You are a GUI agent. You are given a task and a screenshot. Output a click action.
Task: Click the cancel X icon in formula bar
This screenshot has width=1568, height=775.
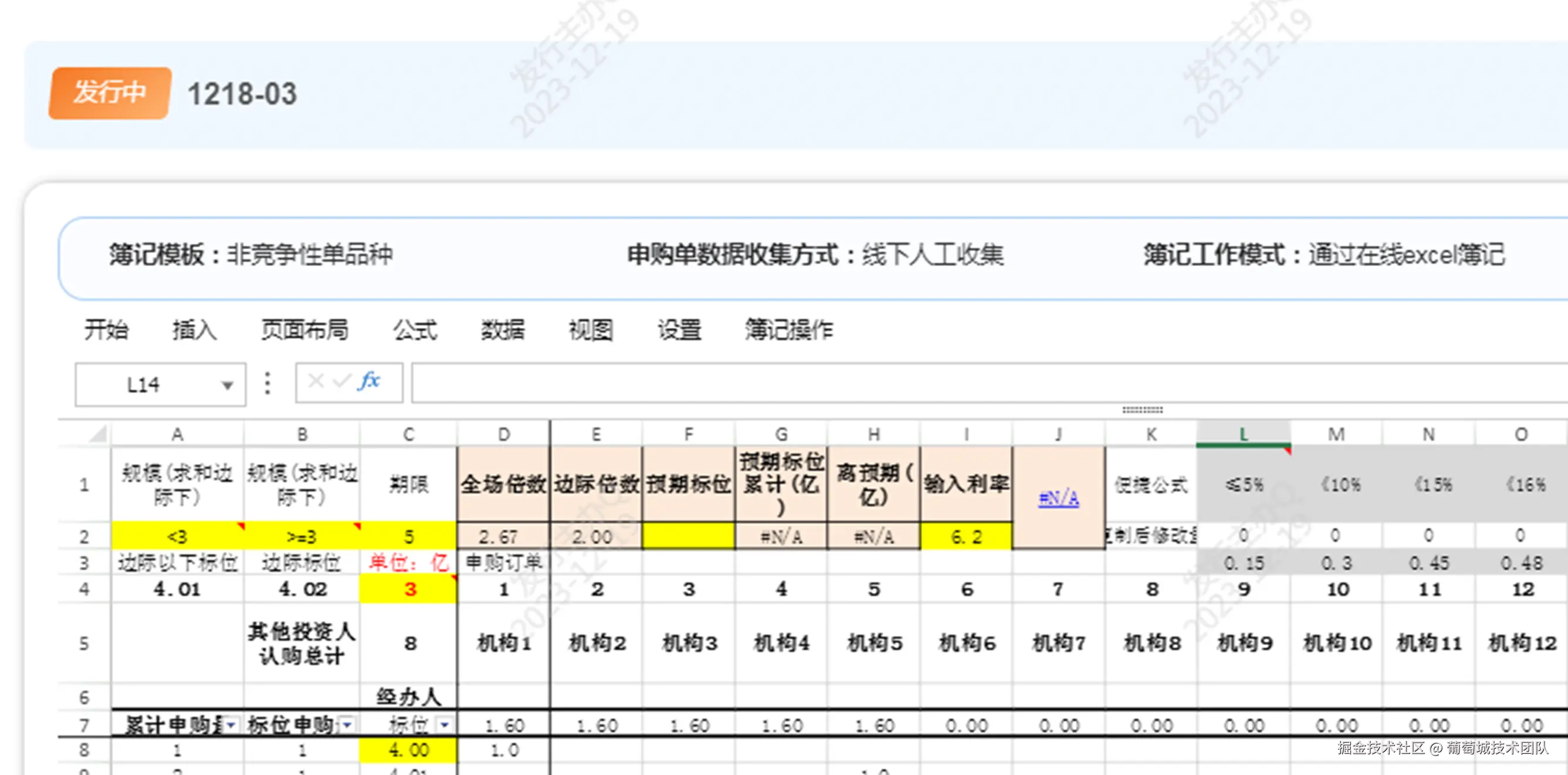pos(316,382)
